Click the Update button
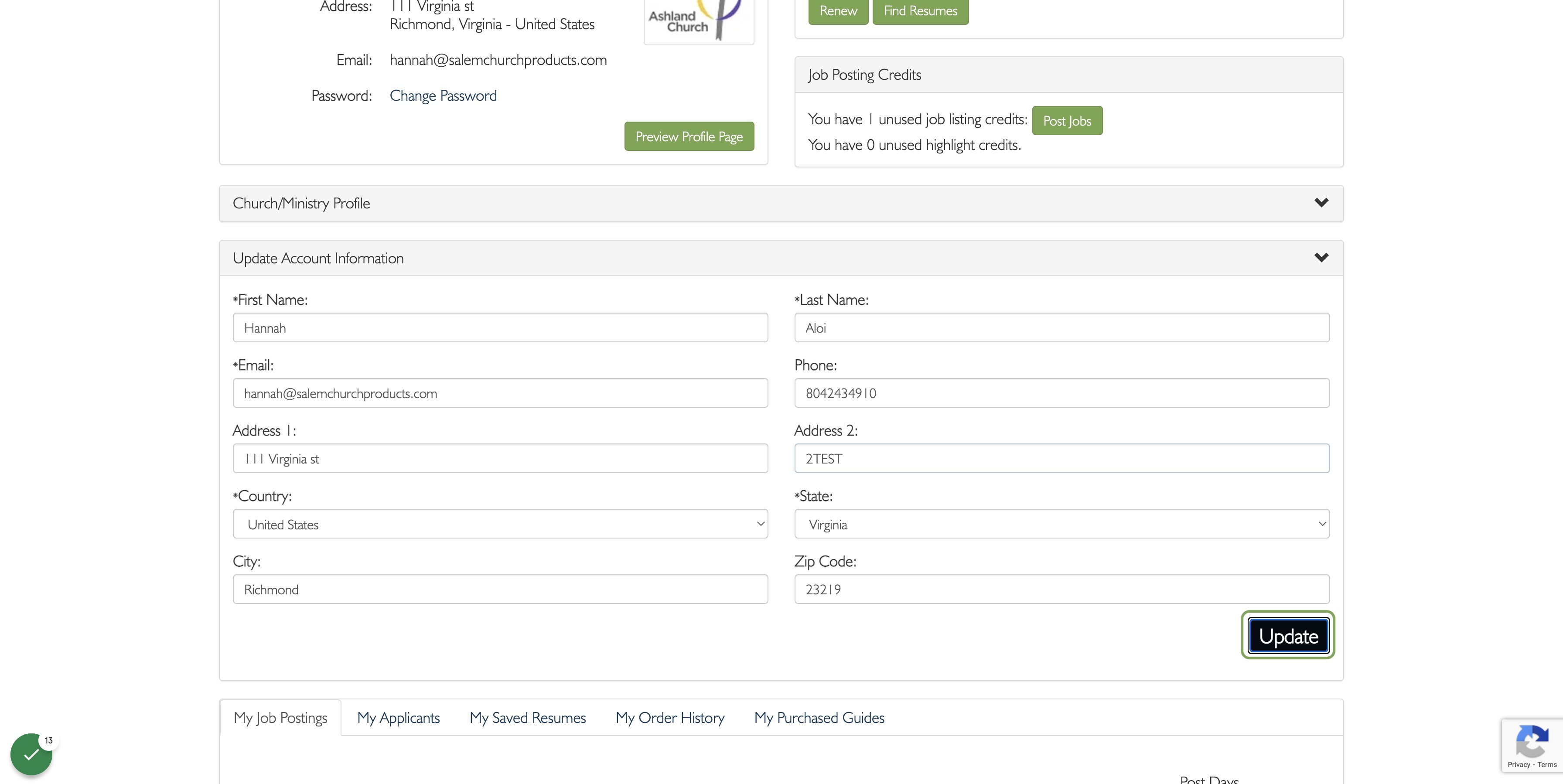 pos(1288,635)
